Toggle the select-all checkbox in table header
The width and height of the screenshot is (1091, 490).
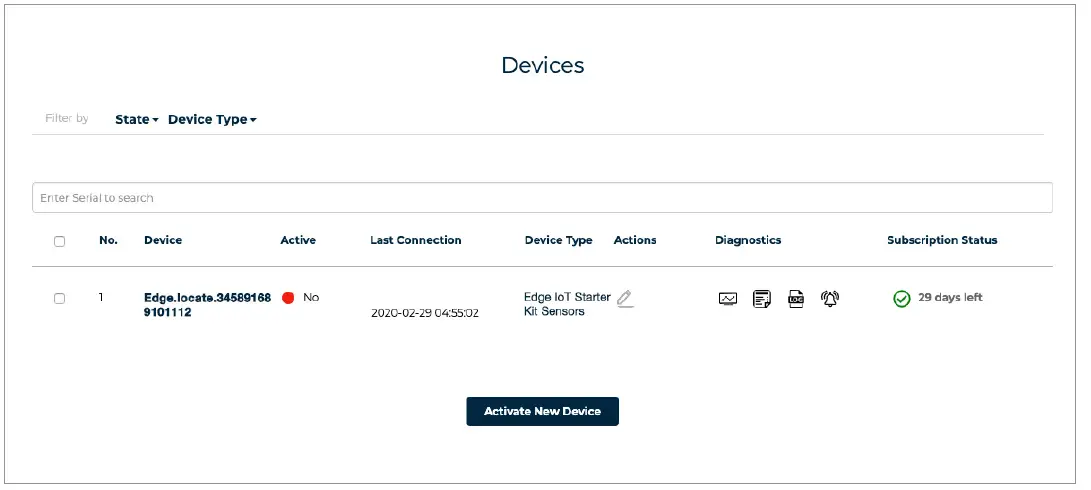[x=59, y=241]
